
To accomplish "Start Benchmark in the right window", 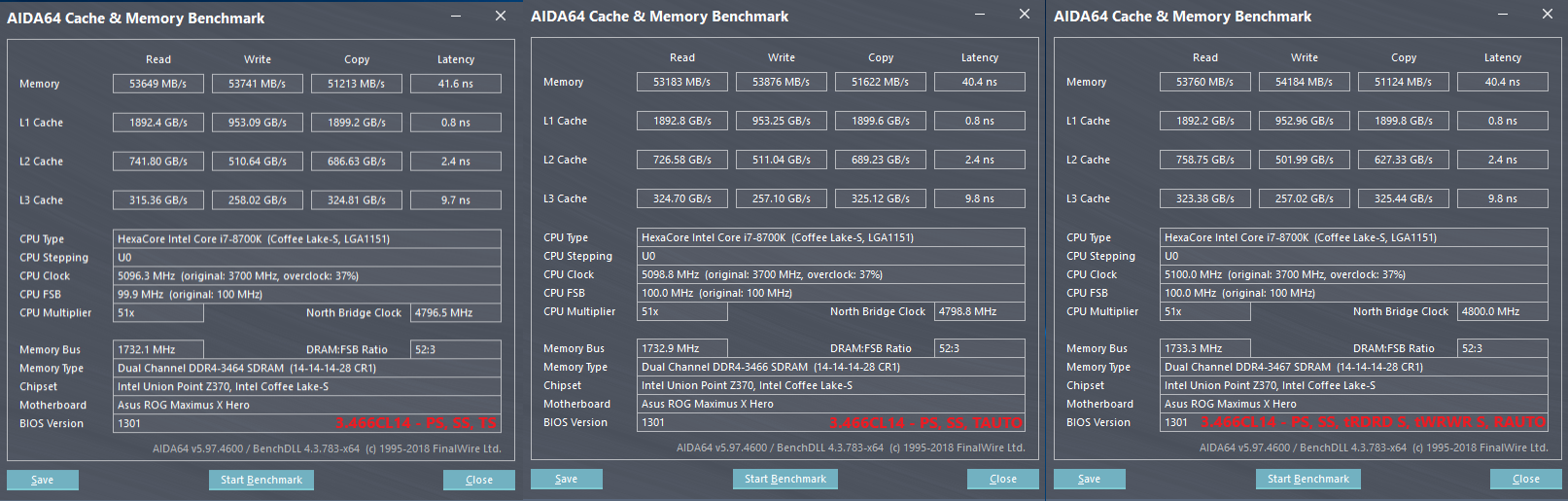I will [1308, 479].
